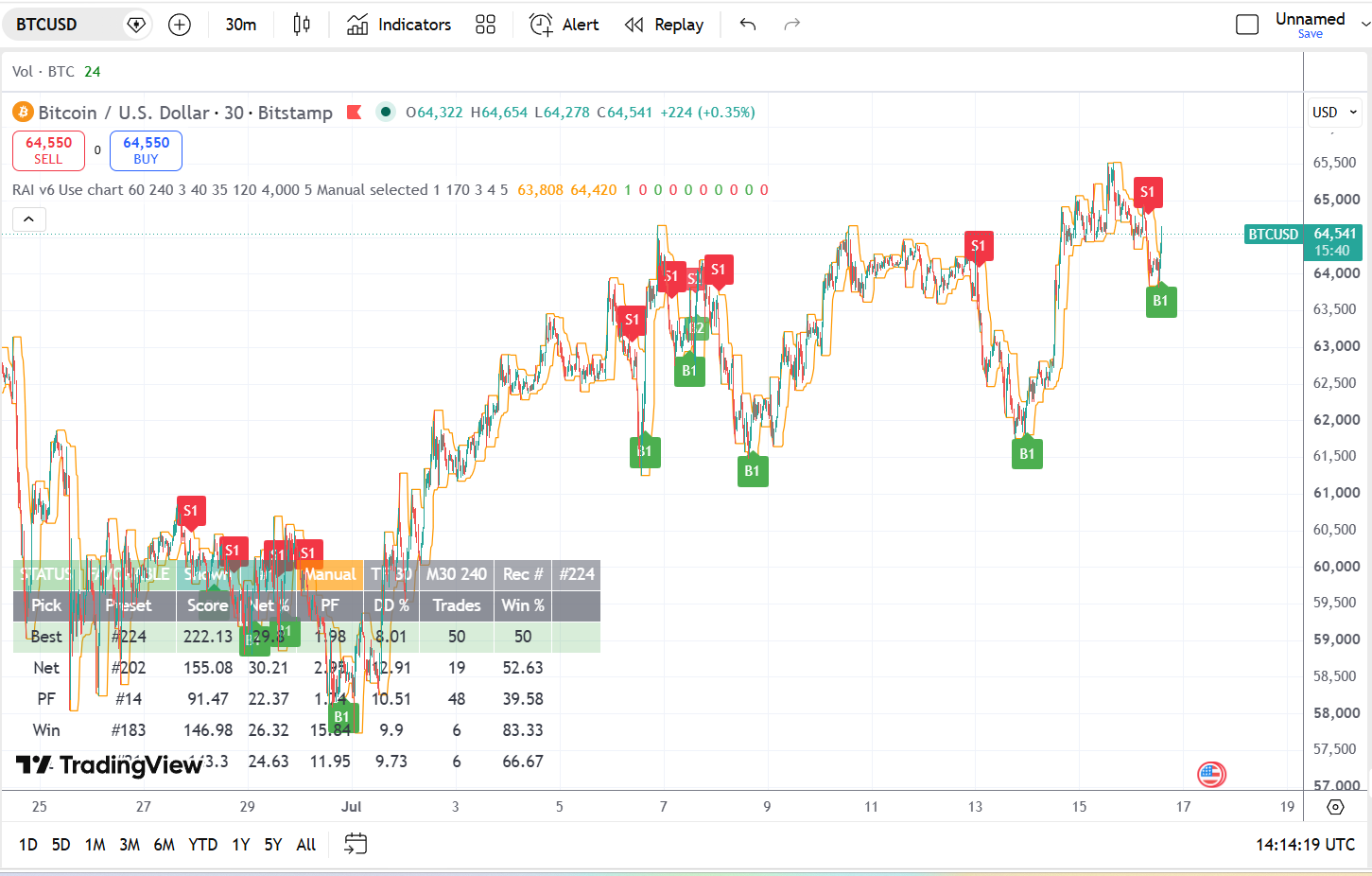Viewport: 1372px width, 876px height.
Task: Start bar Replay mode
Action: point(664,25)
